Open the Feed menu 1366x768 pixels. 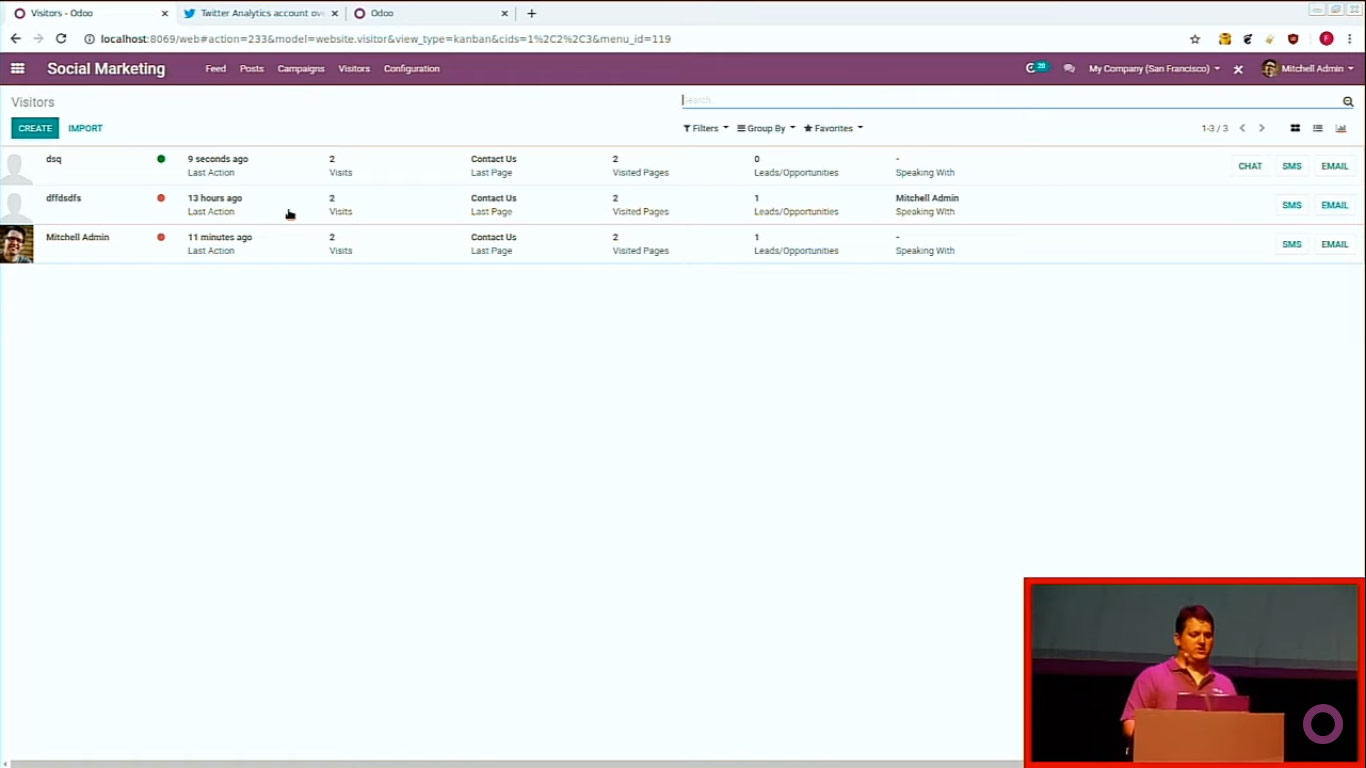coord(216,69)
